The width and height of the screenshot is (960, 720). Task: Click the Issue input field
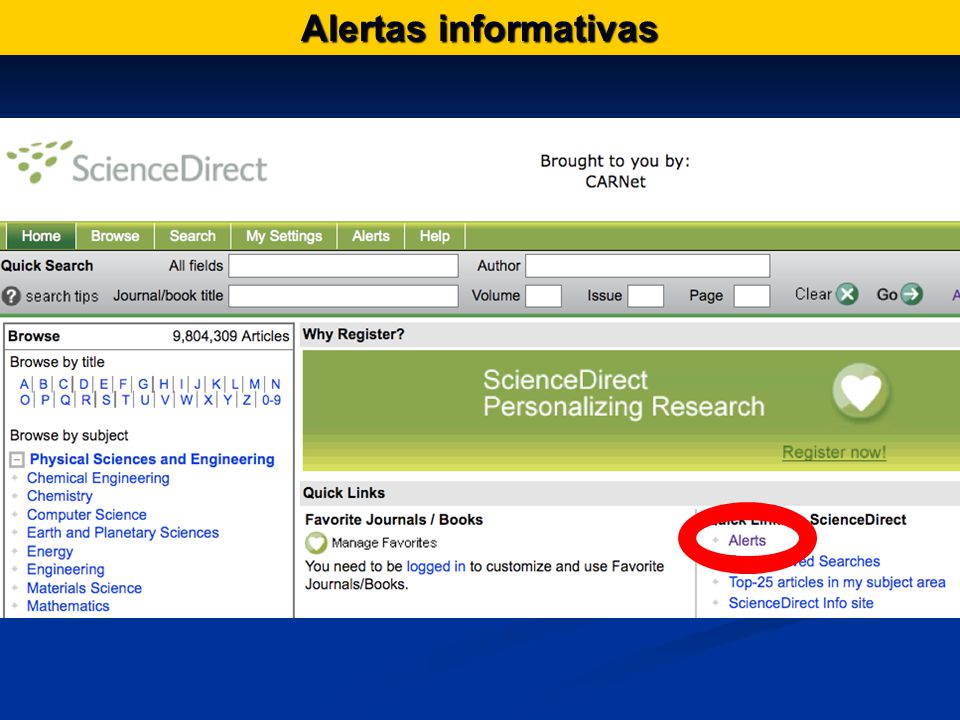[x=646, y=296]
